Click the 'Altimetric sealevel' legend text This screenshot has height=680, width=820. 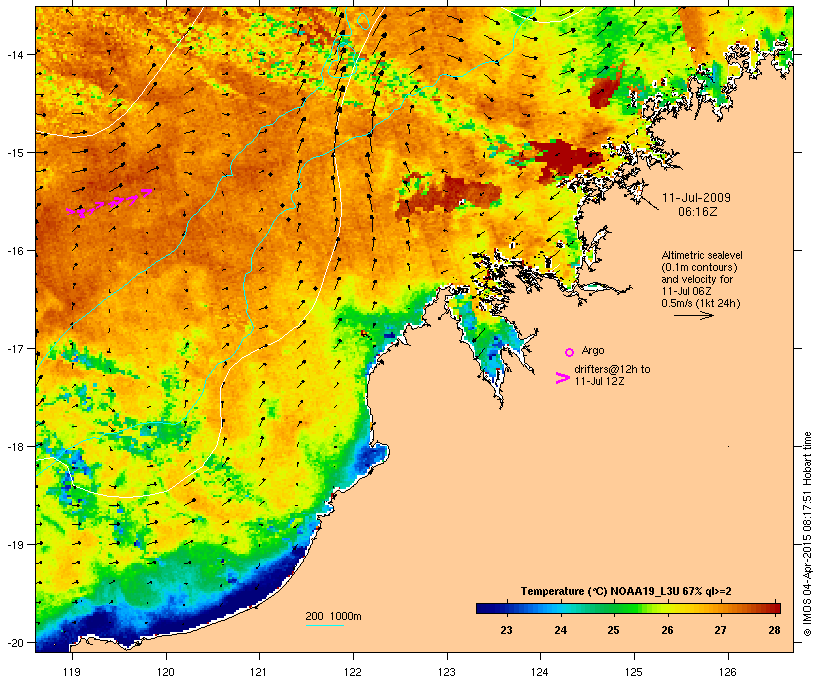702,255
